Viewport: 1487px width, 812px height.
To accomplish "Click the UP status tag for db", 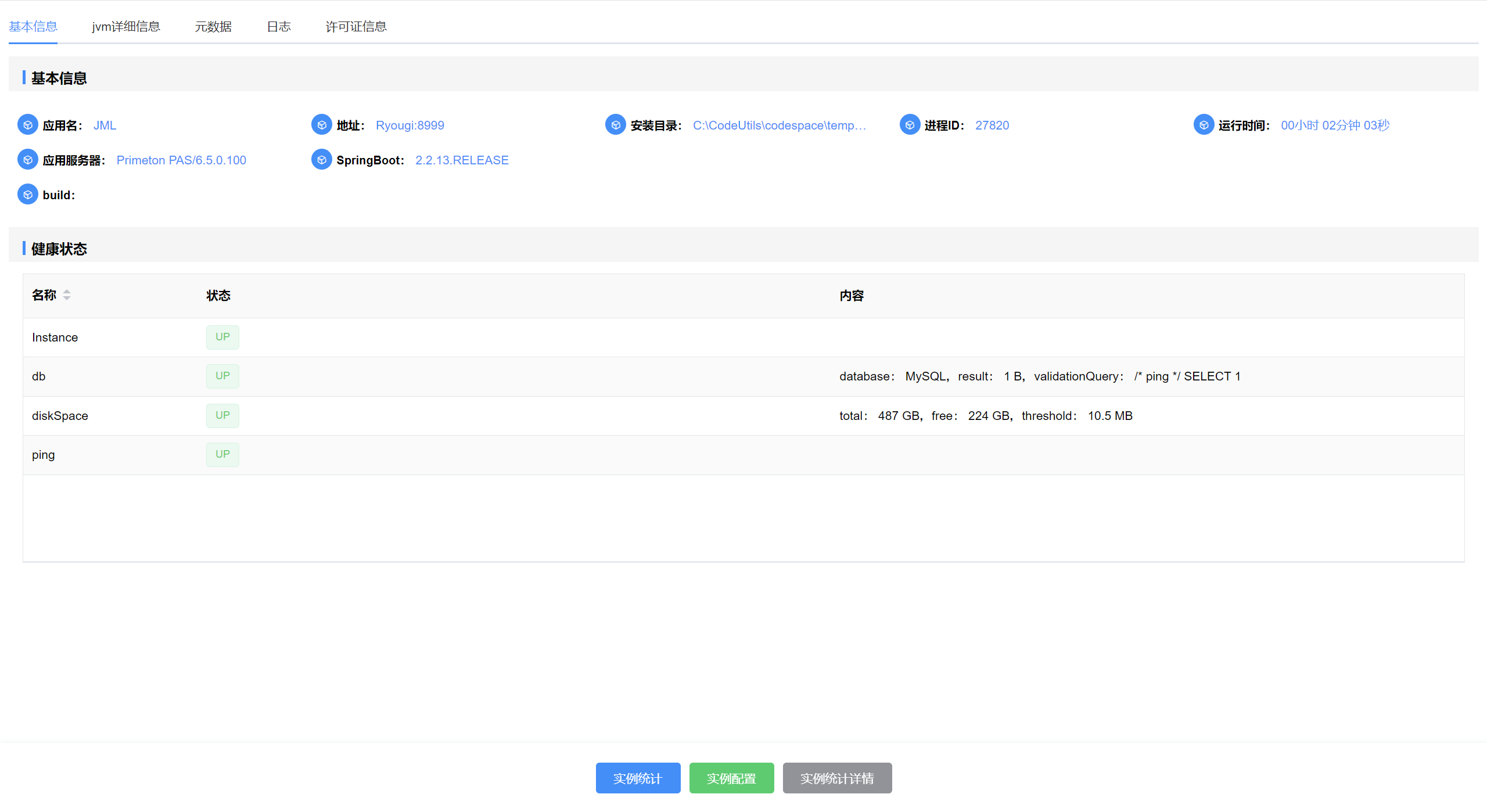I will click(222, 376).
